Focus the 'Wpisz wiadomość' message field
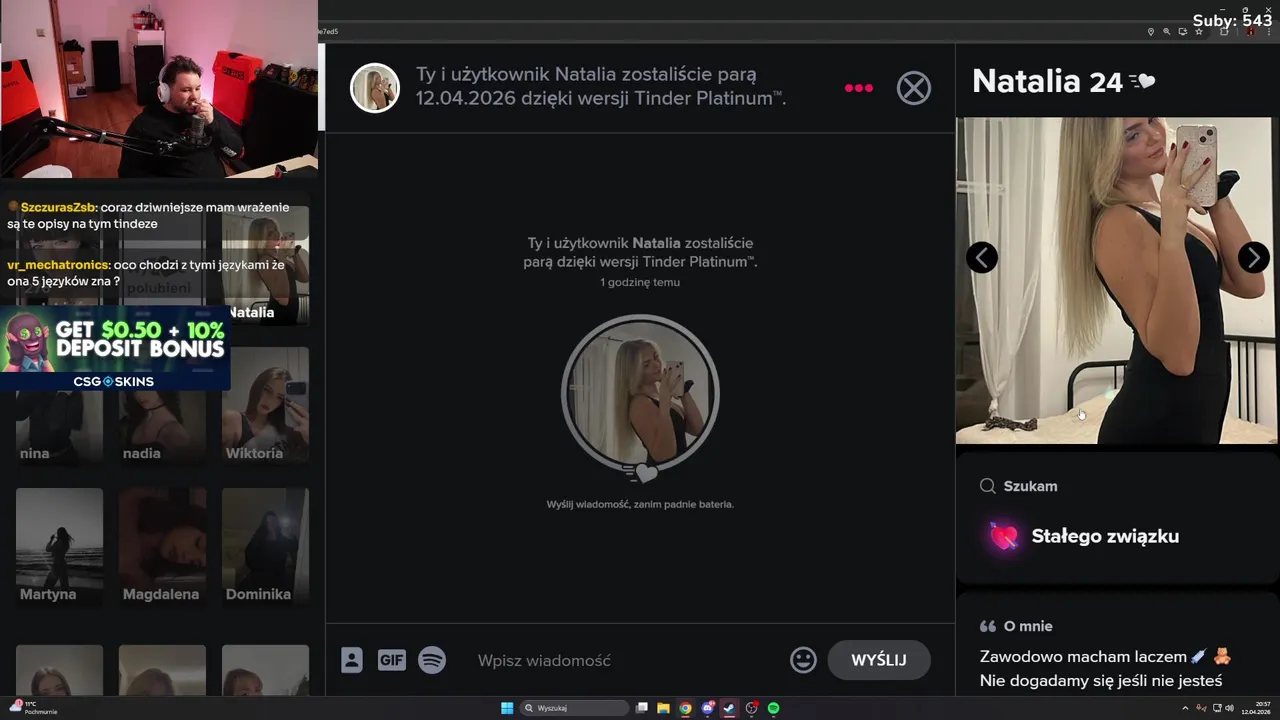 625,660
